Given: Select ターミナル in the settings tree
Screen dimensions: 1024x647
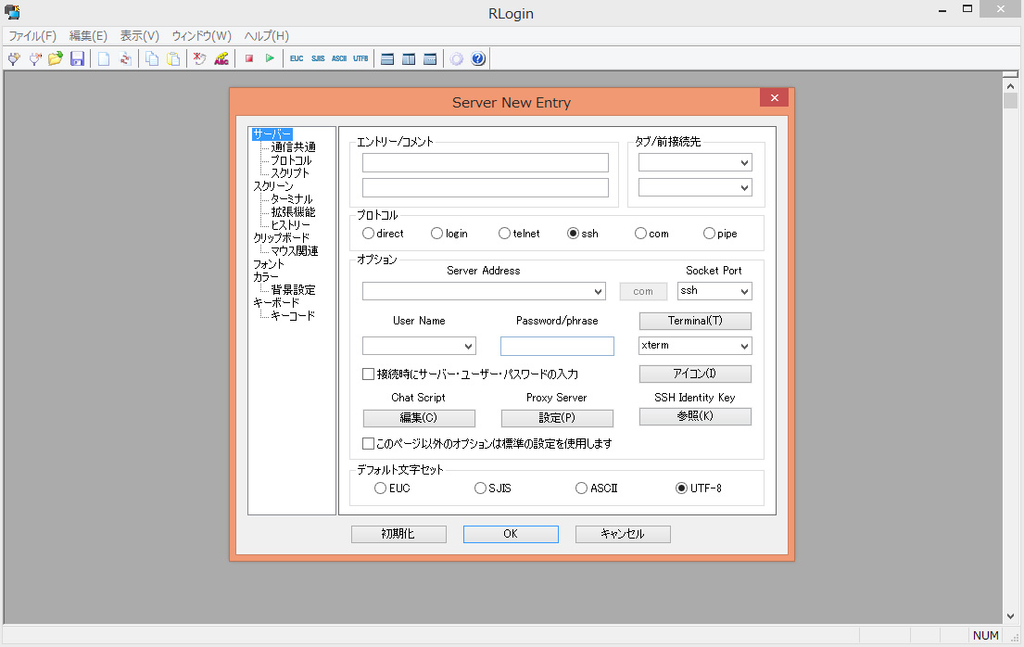Looking at the screenshot, I should (x=292, y=199).
